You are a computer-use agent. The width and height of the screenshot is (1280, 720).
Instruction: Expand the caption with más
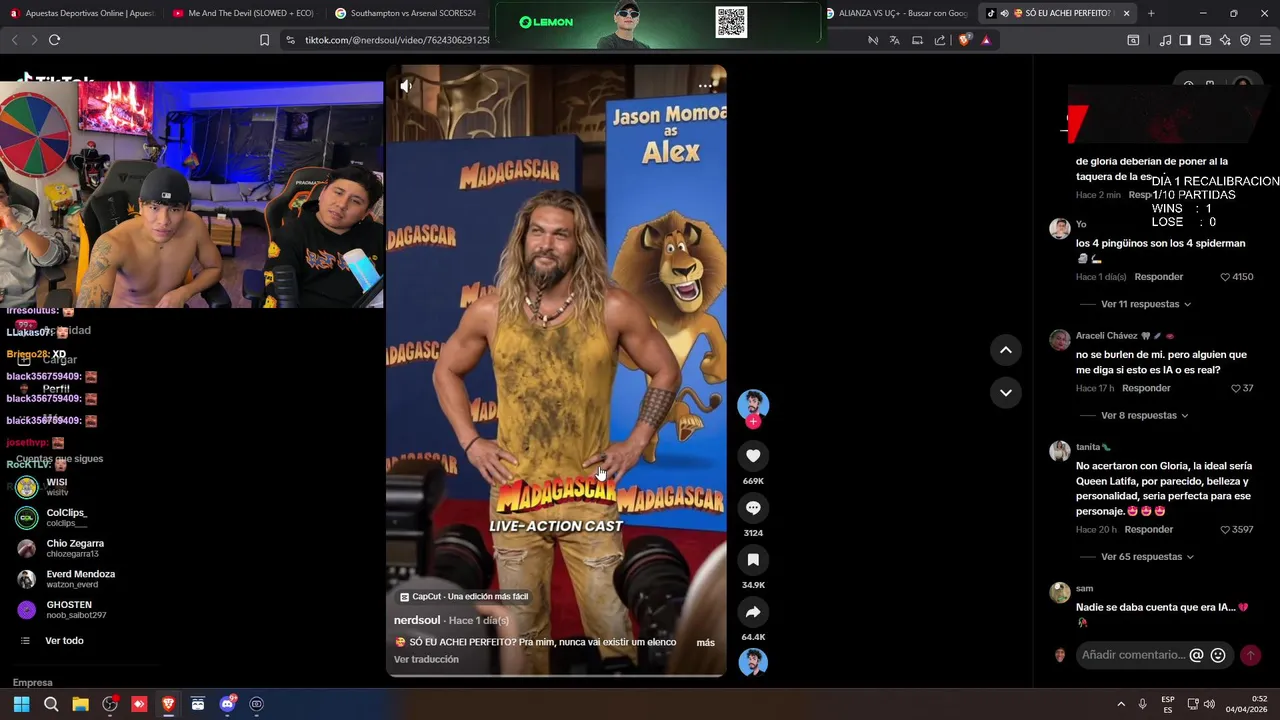[x=705, y=643]
